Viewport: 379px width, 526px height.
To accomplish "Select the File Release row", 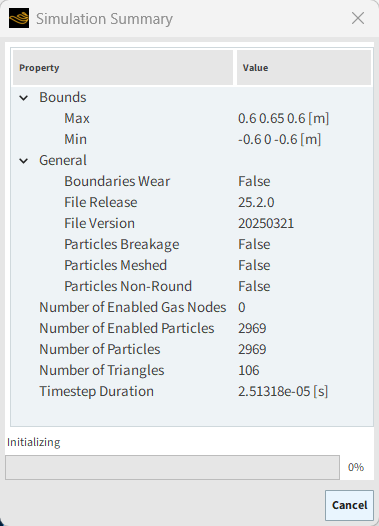I will pyautogui.click(x=192, y=202).
